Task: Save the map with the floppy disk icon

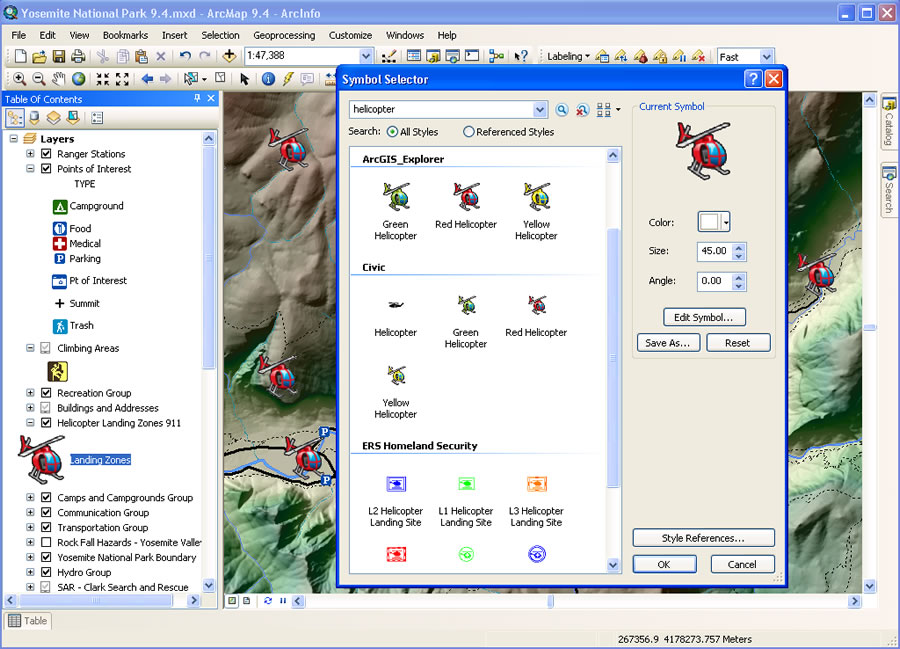Action: click(x=59, y=56)
